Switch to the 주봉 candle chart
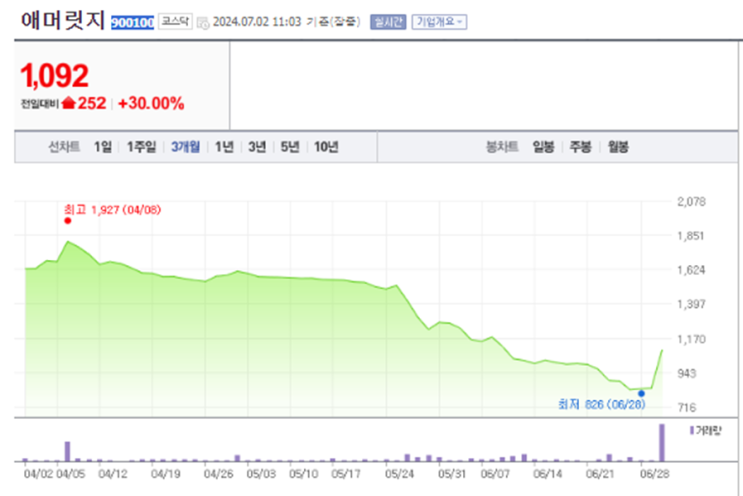The height and width of the screenshot is (496, 743). pyautogui.click(x=580, y=147)
